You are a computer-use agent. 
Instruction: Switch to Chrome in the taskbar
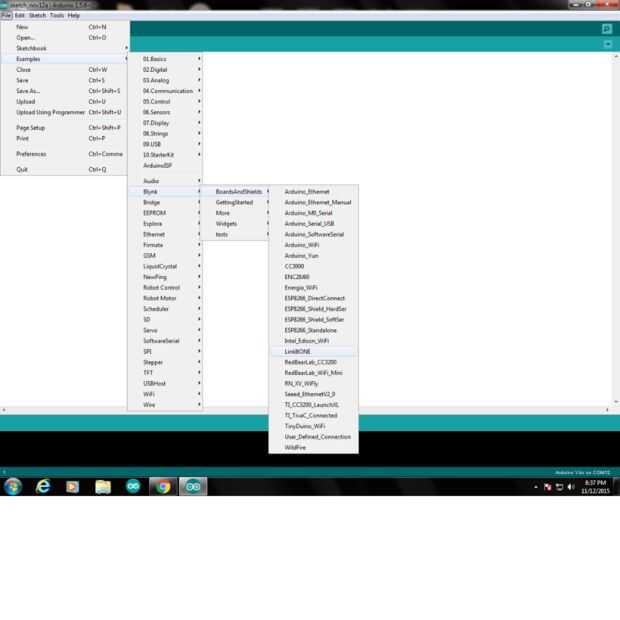[162, 486]
